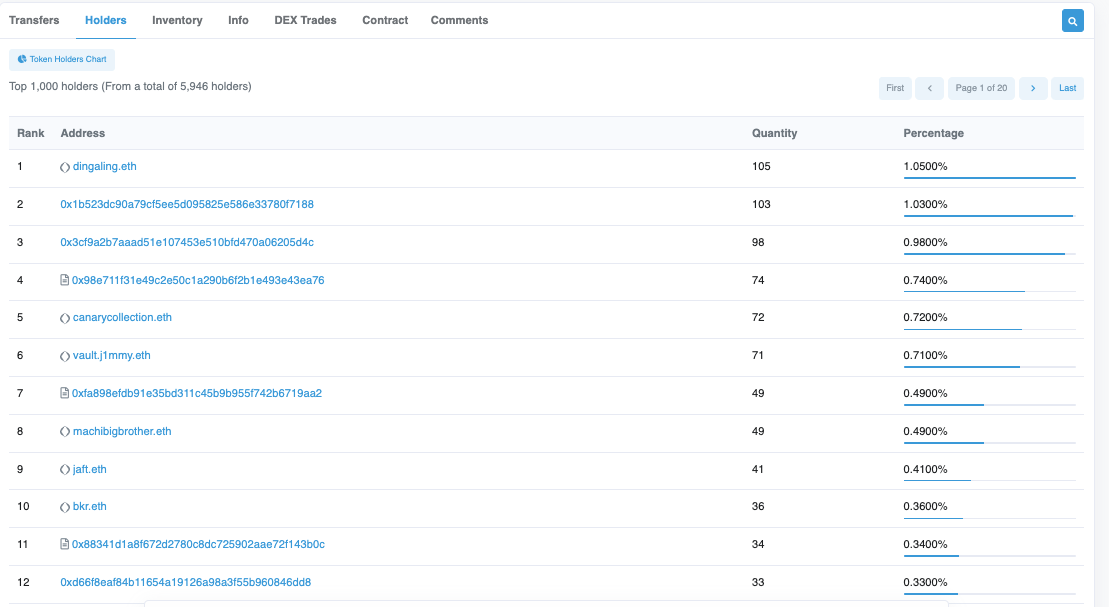Click the Token Holders Chart button
Screen dimensions: 1109x607
[61, 59]
